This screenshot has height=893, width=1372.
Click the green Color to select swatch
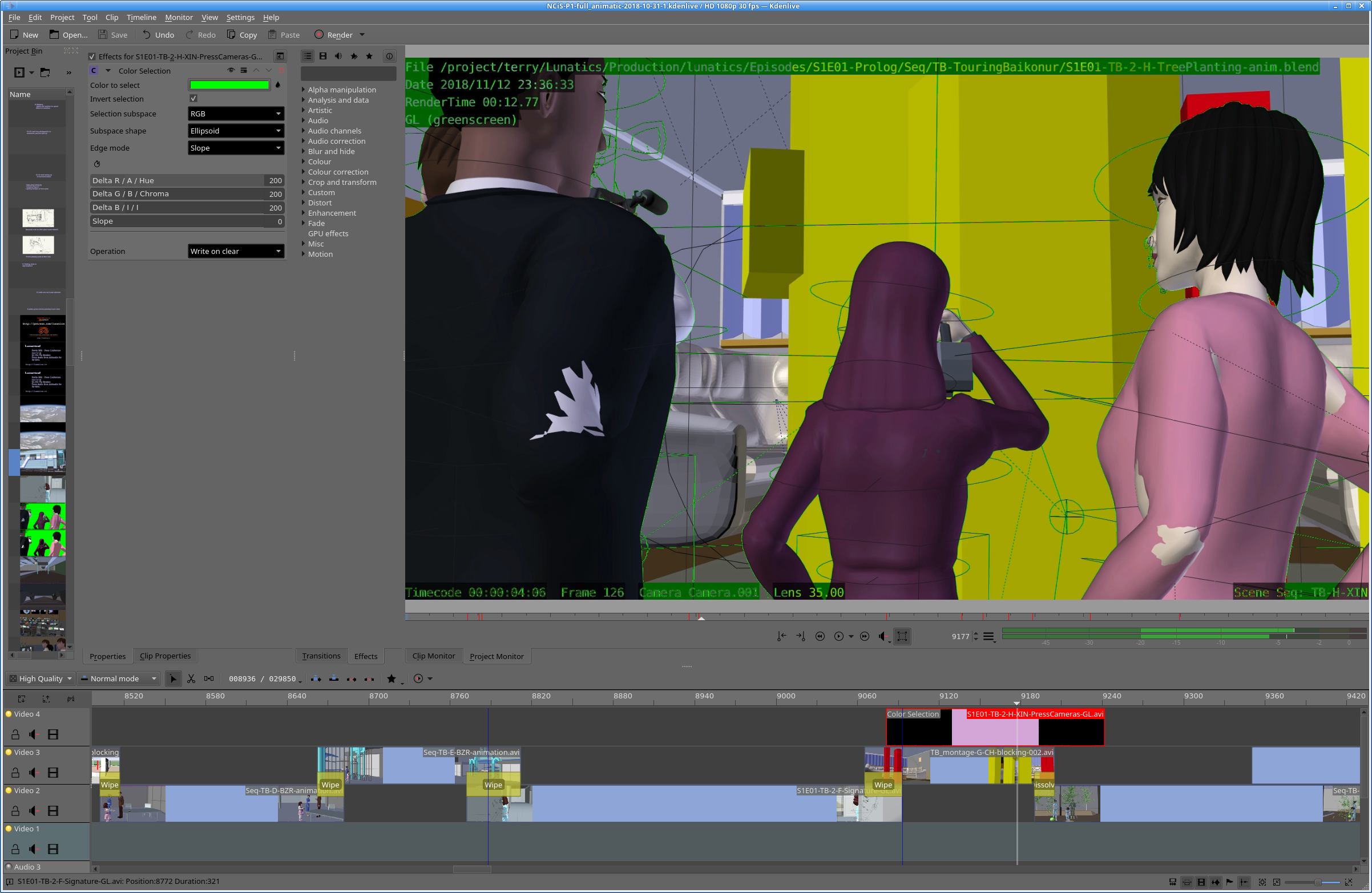(229, 85)
